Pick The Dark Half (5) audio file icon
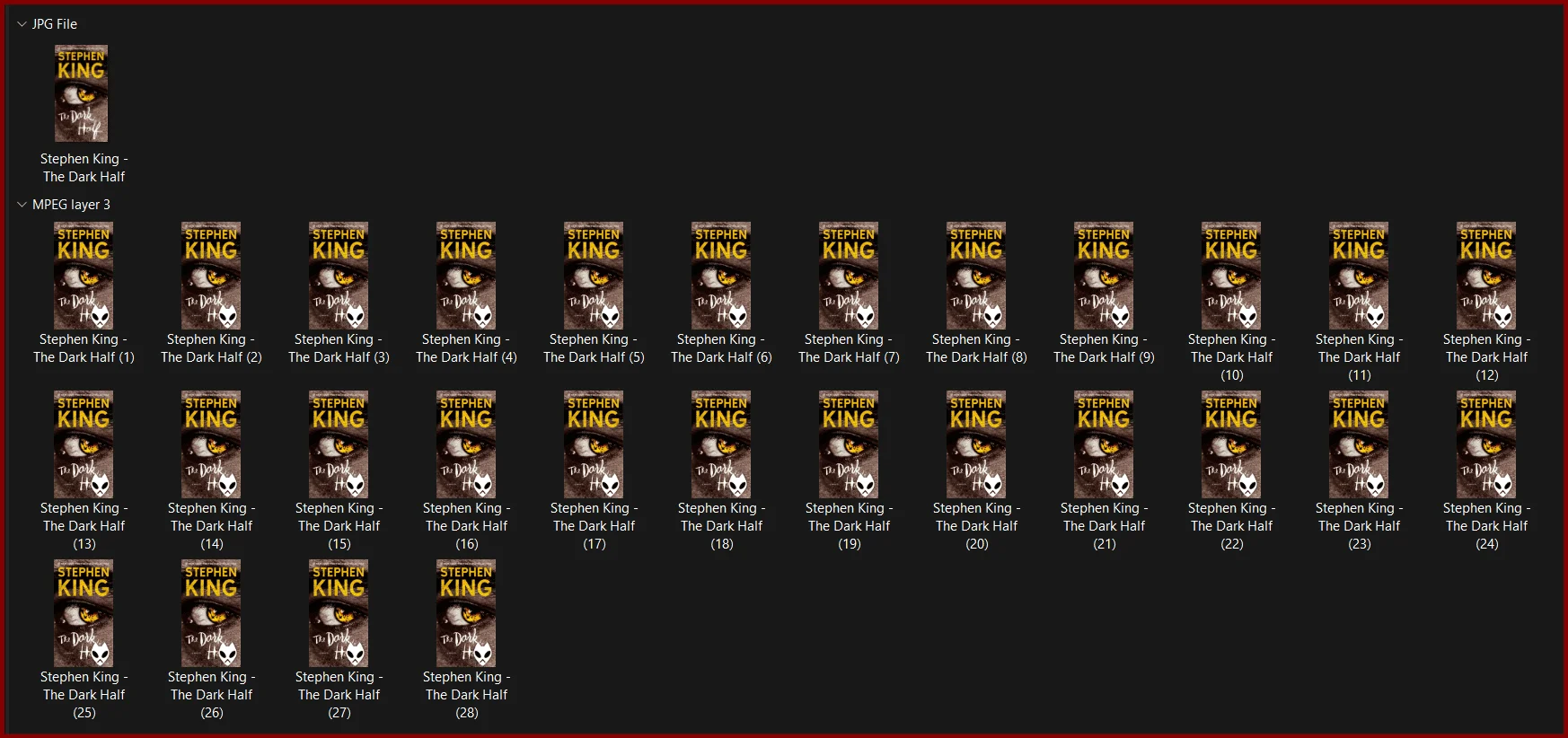Screen dimensions: 1568x738 tap(594, 276)
